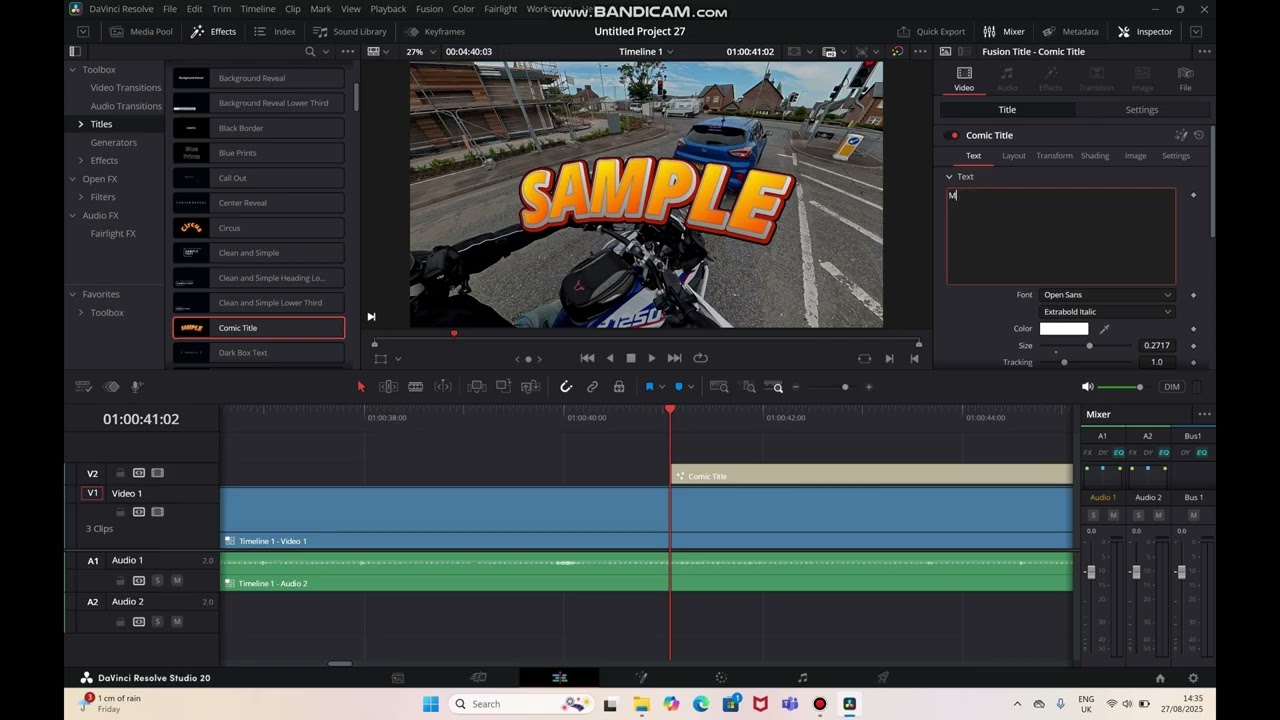Open the Transform tab in Inspector
The image size is (1280, 720).
[1054, 156]
